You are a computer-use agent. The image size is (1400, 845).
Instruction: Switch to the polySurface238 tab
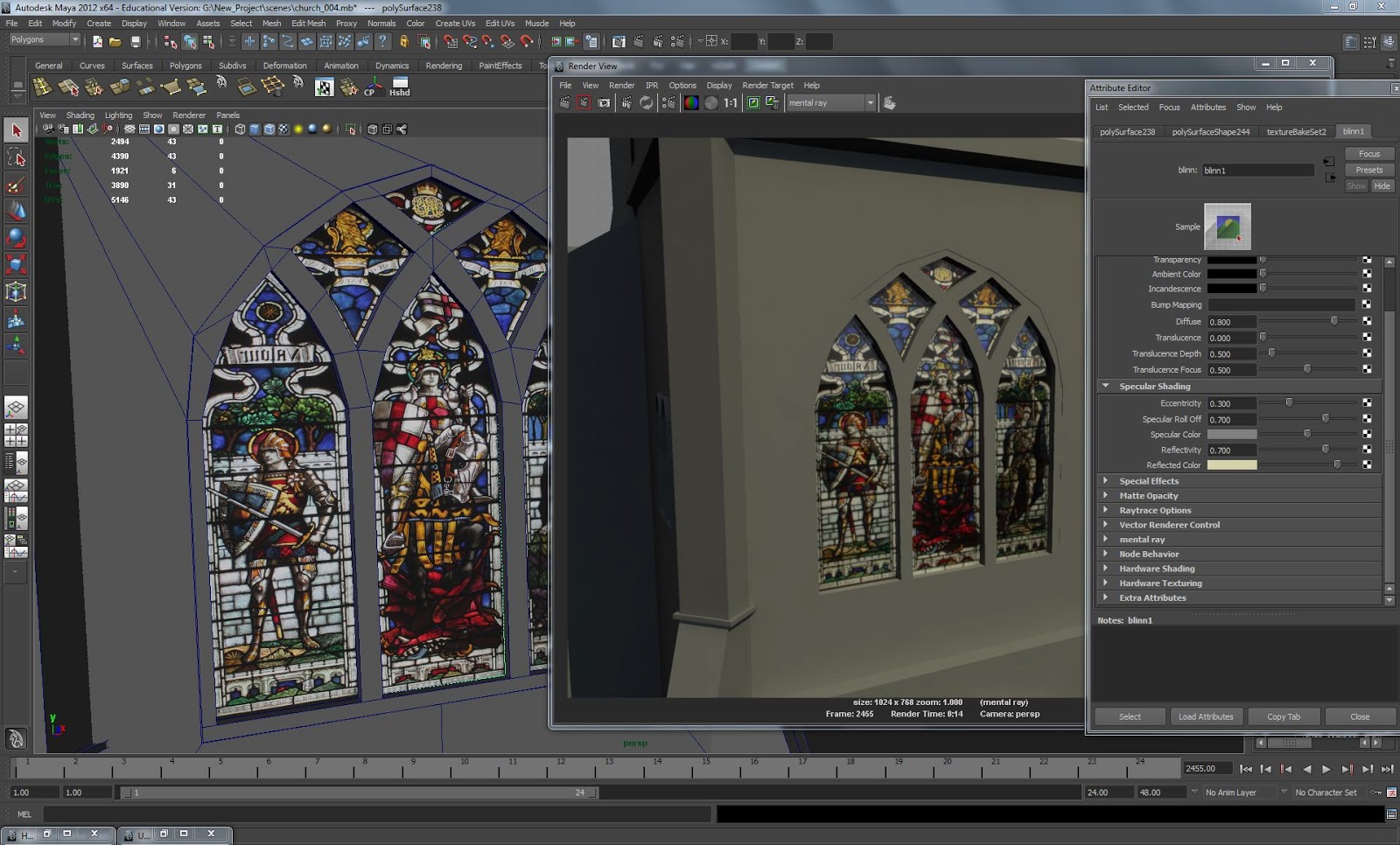pyautogui.click(x=1127, y=131)
